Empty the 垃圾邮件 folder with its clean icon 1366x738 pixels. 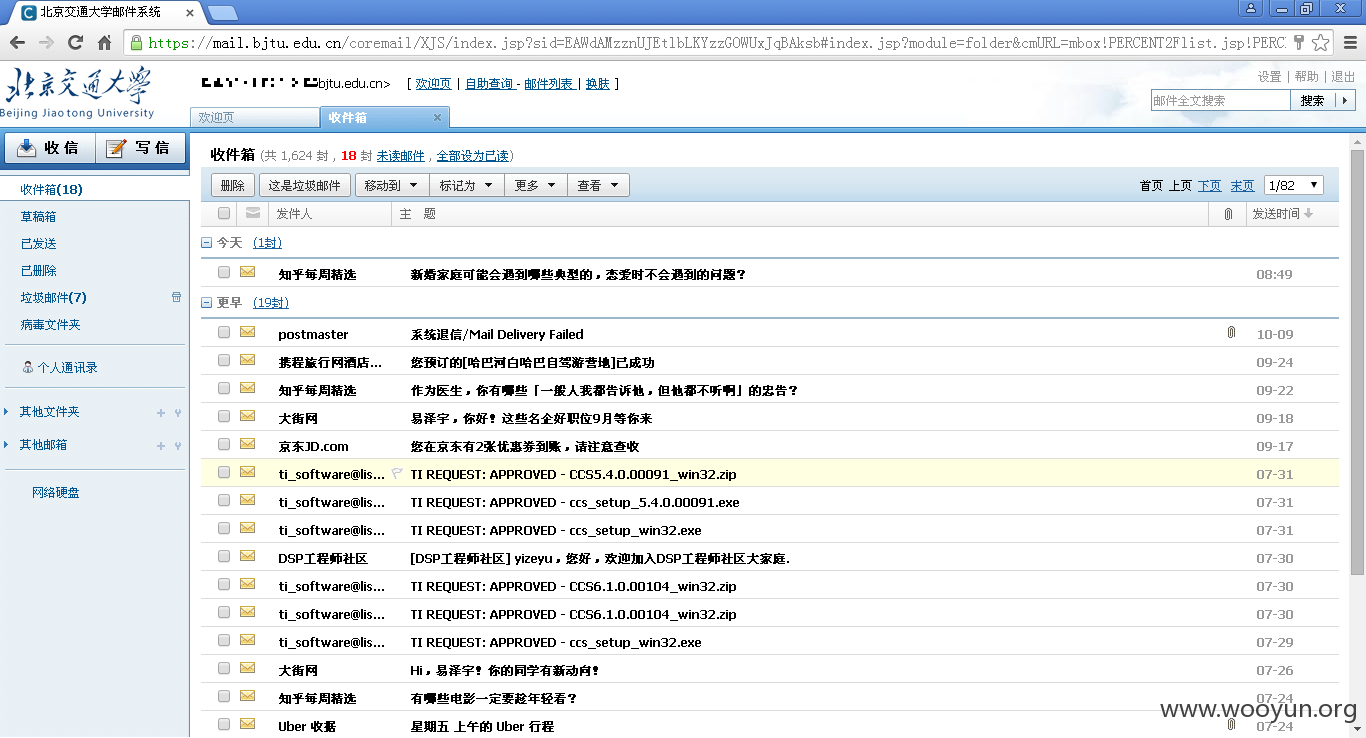point(177,297)
